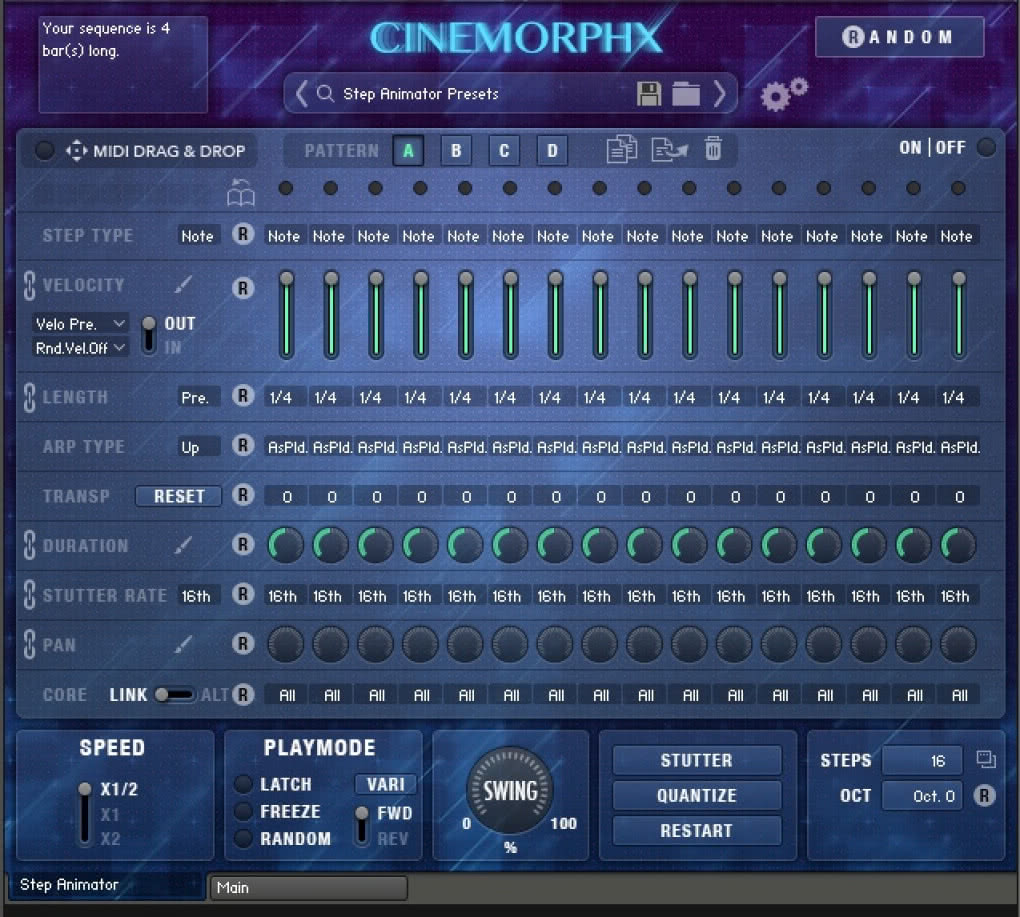Open the settings gears icon

pos(783,95)
